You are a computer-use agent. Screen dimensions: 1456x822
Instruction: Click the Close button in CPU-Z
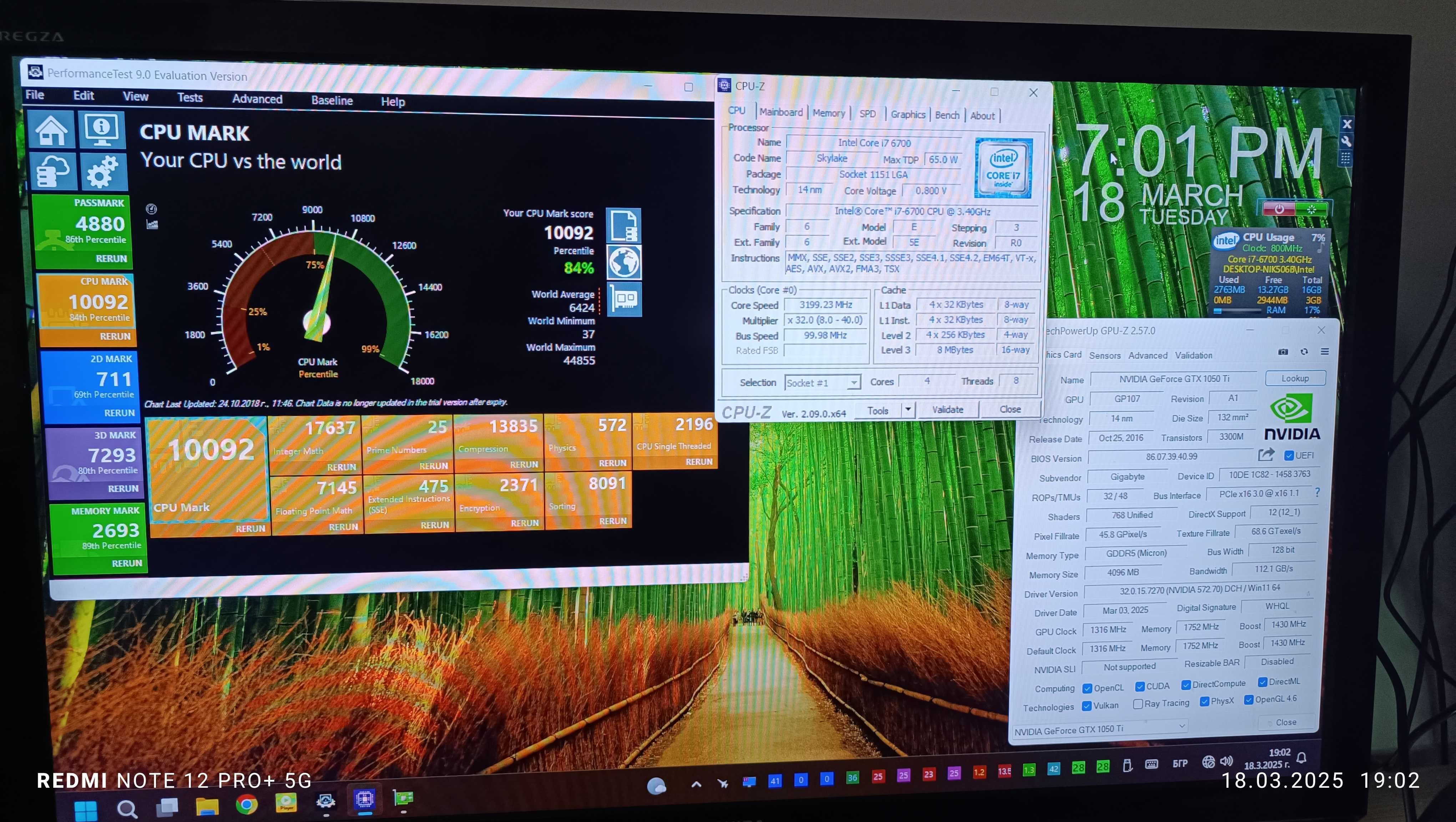1010,409
